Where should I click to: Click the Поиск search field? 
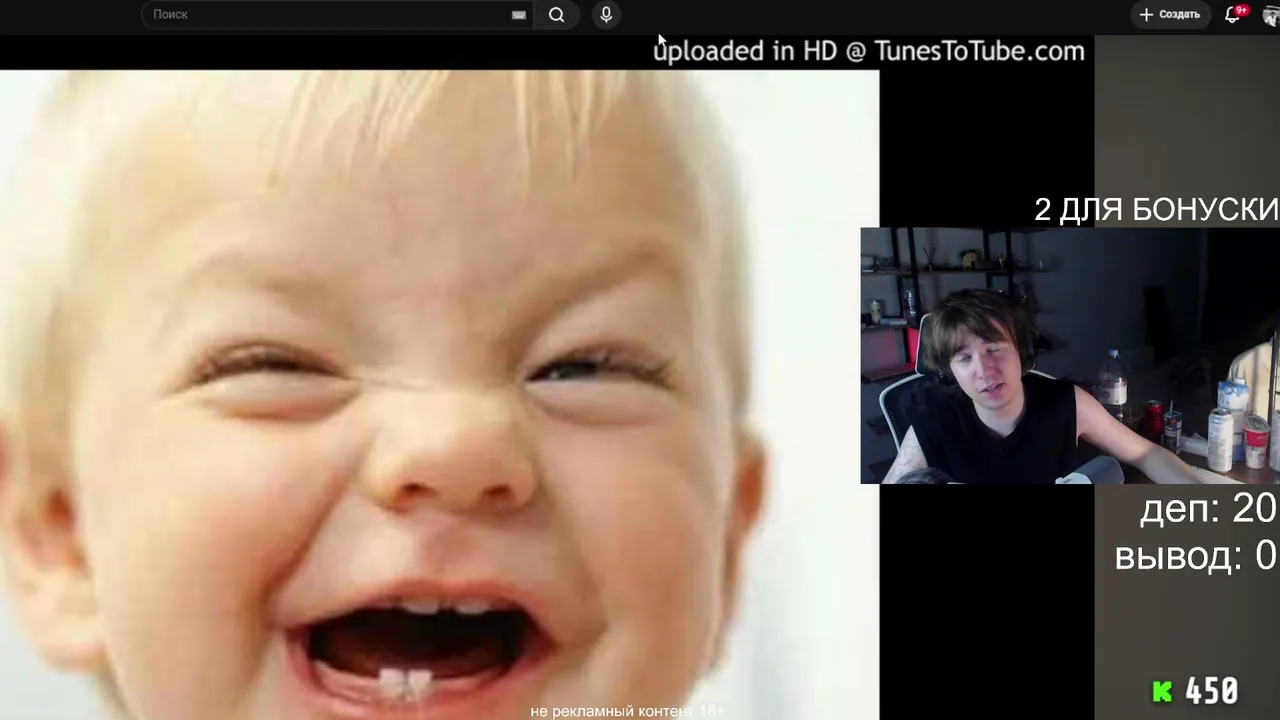pyautogui.click(x=335, y=15)
